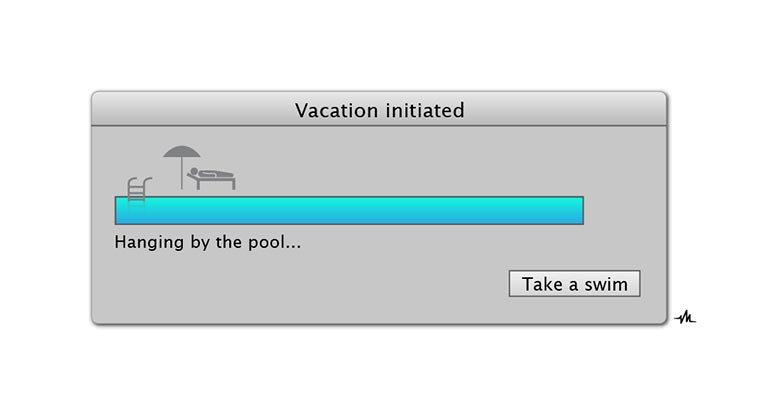The image size is (760, 416).
Task: Click the umbrella's vertical pole
Action: click(x=182, y=177)
